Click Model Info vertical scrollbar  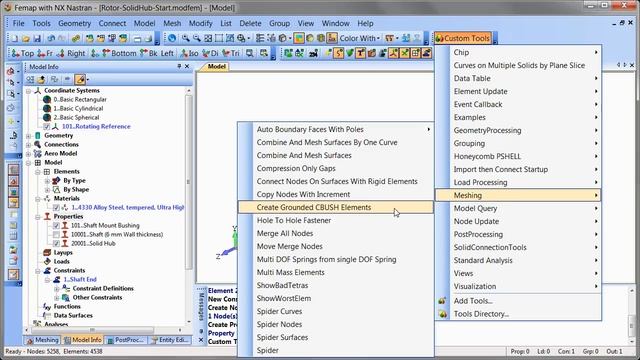(189, 182)
